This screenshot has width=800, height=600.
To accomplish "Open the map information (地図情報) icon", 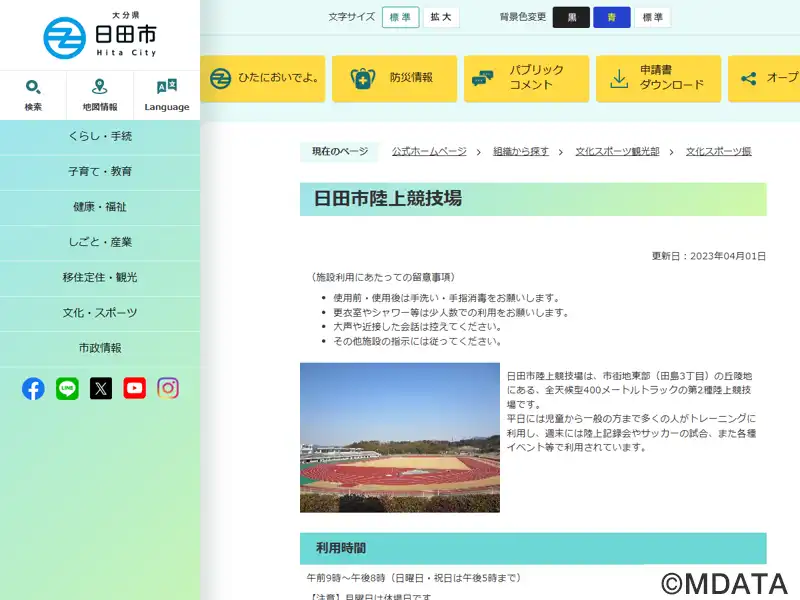I will pos(100,95).
